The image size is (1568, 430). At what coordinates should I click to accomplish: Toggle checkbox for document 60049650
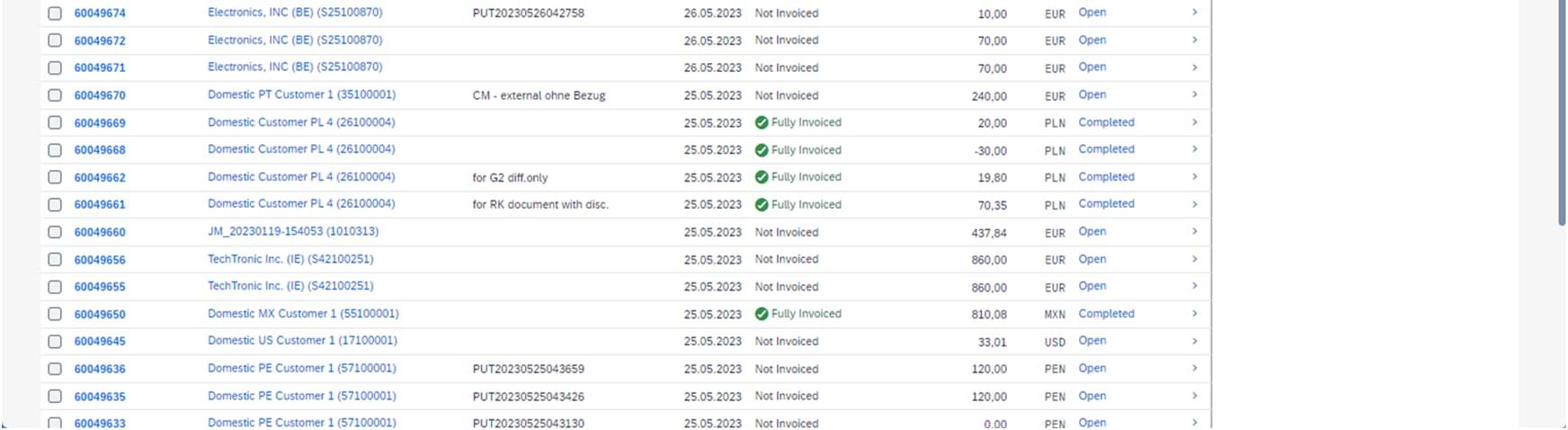[x=55, y=314]
